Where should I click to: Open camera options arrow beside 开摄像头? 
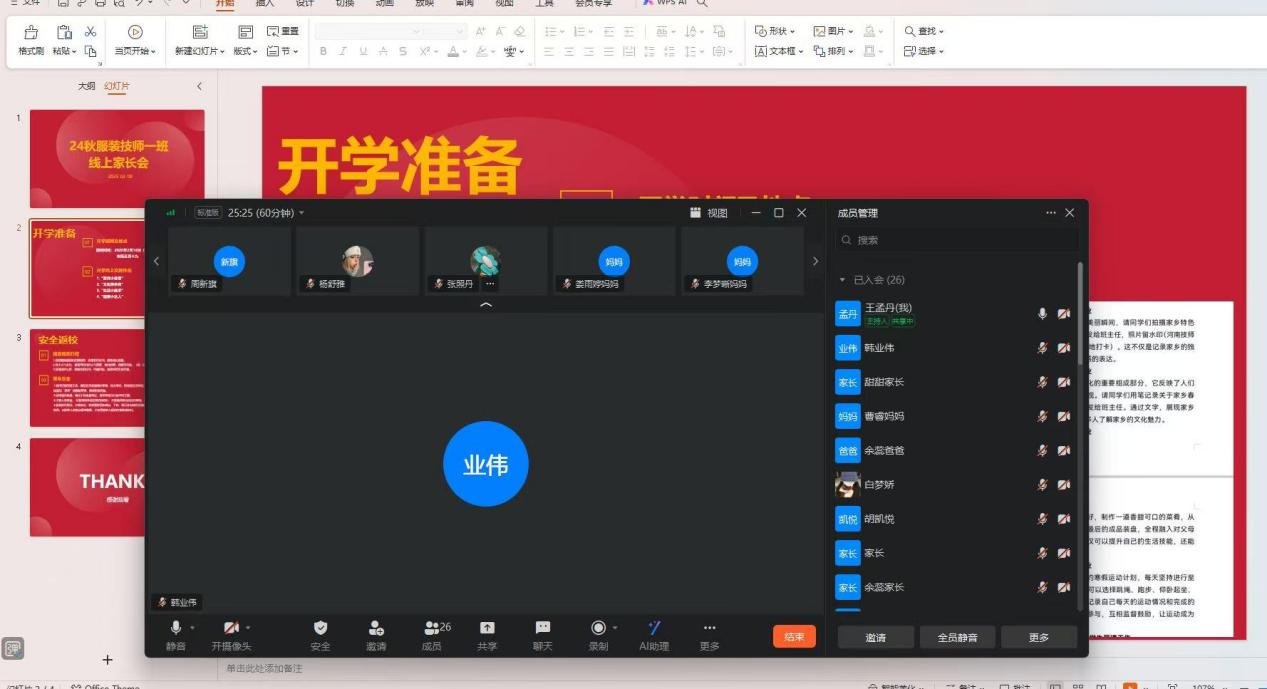(248, 628)
